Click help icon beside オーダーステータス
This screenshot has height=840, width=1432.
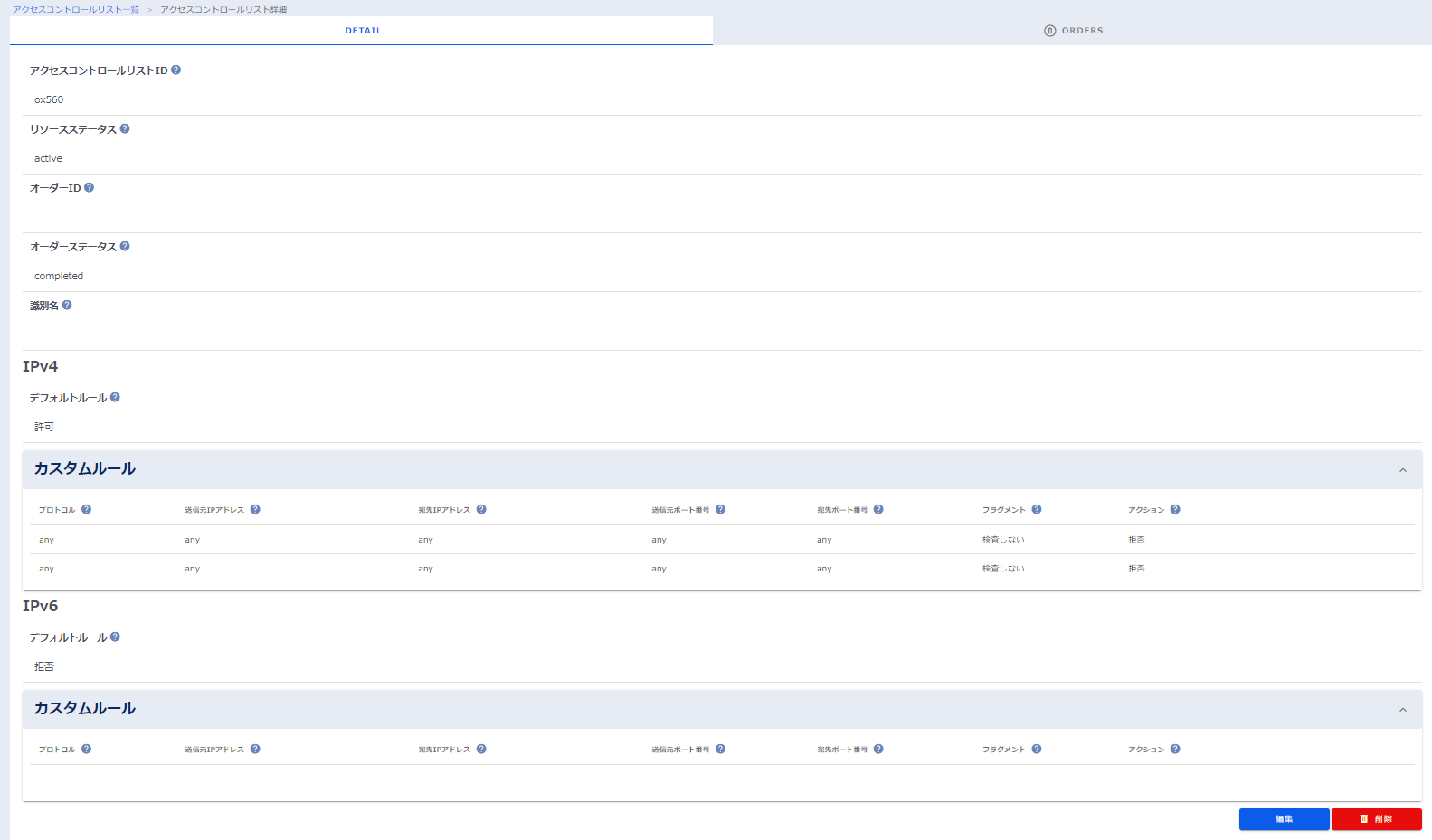(x=125, y=246)
